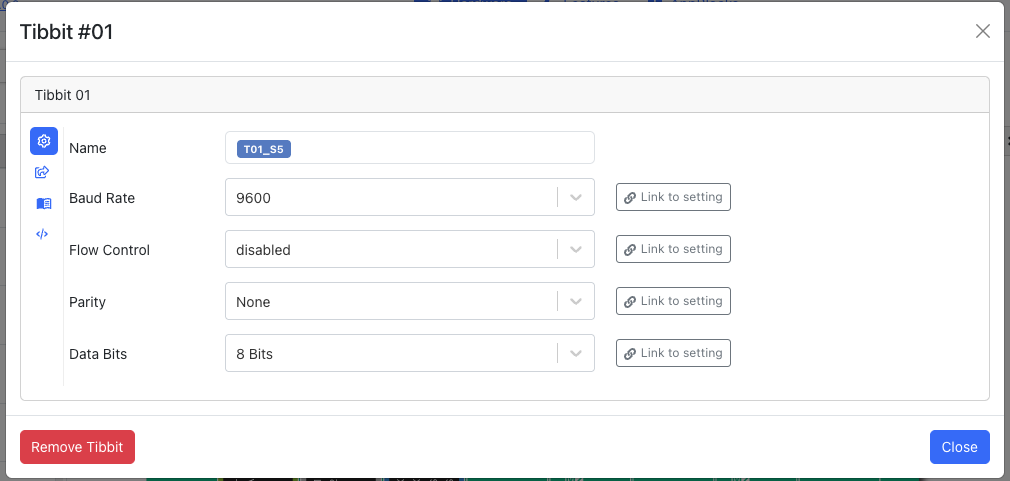Viewport: 1010px width, 481px height.
Task: Expand the Data Bits dropdown chevron
Action: pyautogui.click(x=576, y=353)
